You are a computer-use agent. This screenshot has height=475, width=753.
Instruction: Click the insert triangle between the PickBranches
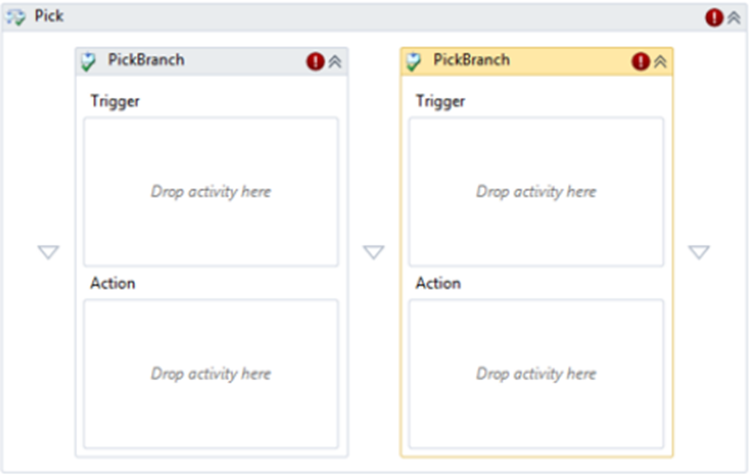point(374,252)
